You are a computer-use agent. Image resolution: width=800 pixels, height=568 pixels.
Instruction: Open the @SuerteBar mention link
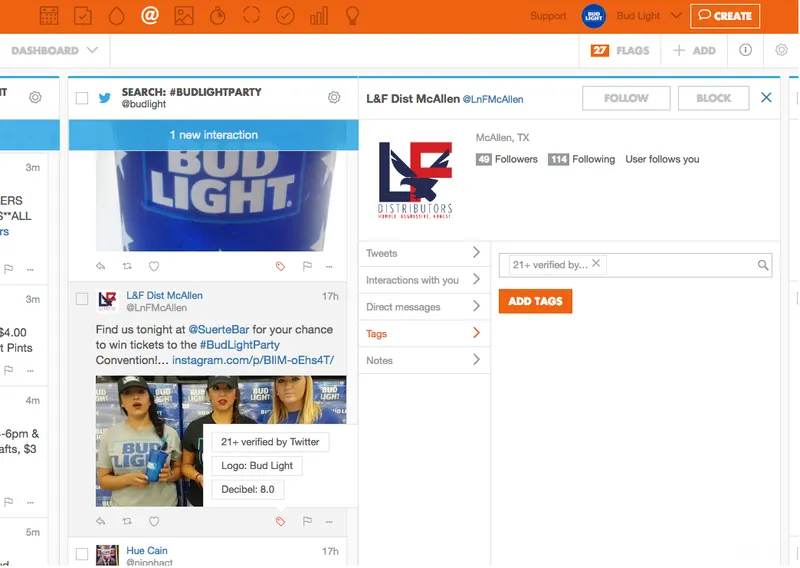(219, 330)
